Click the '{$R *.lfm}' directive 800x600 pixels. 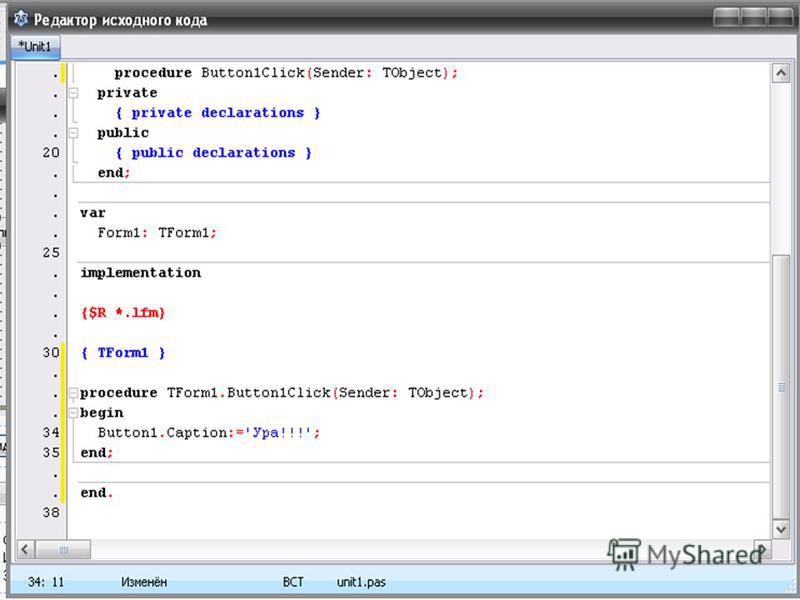123,313
